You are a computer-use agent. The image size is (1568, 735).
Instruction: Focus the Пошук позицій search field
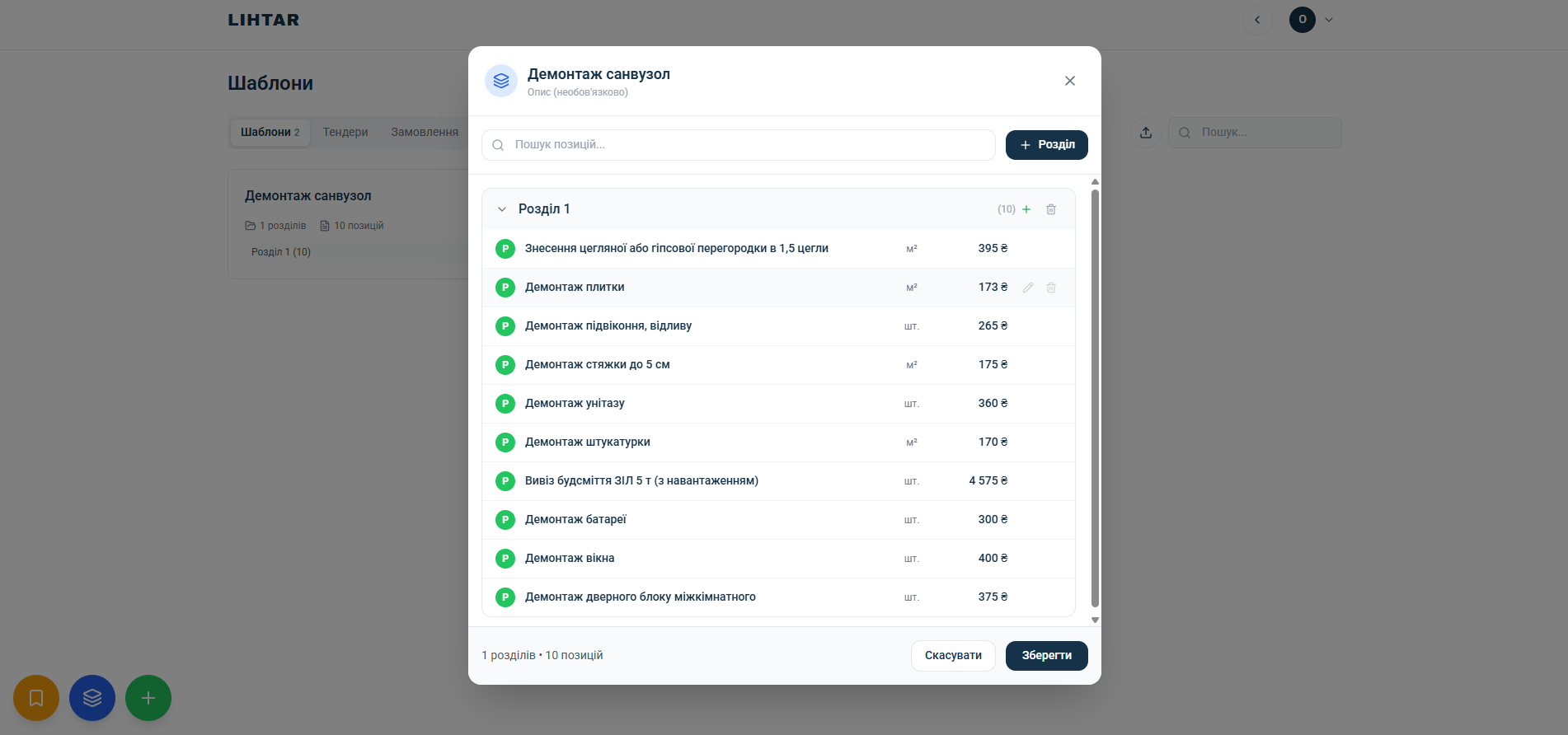pos(739,145)
